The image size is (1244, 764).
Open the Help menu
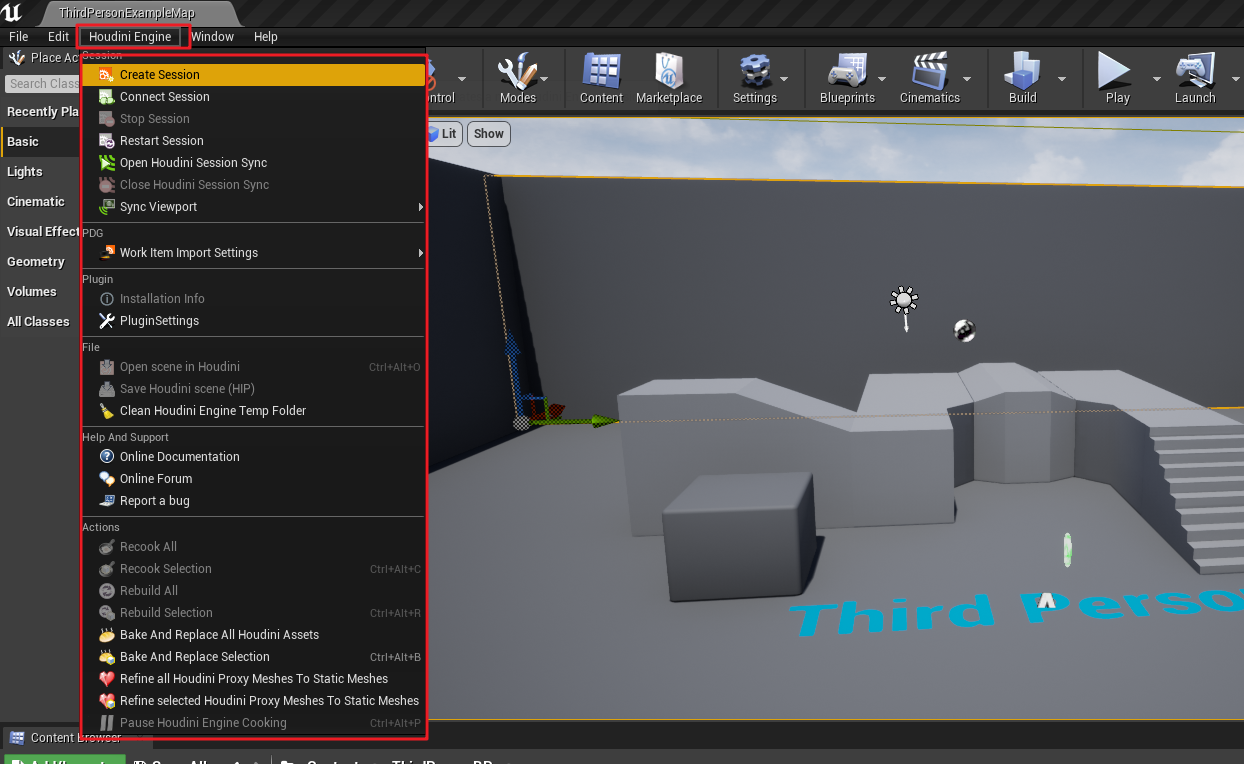[x=266, y=37]
